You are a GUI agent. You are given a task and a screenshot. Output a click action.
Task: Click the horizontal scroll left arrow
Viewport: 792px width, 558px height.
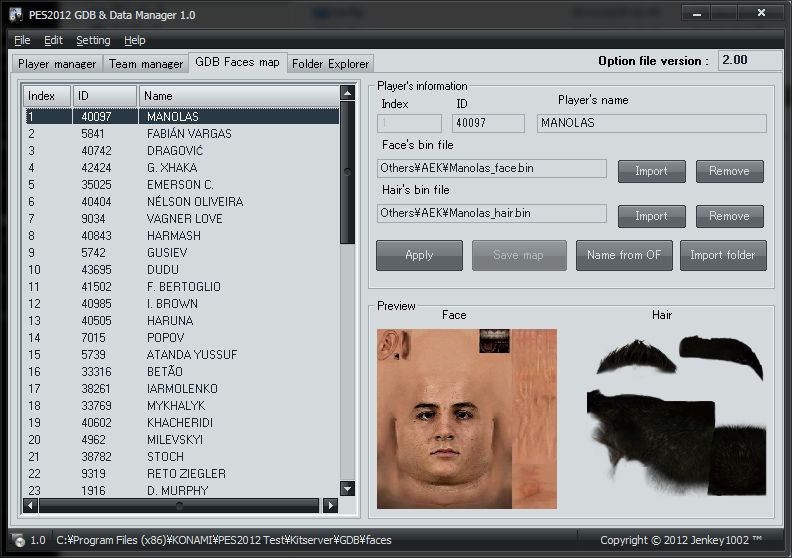pos(30,506)
